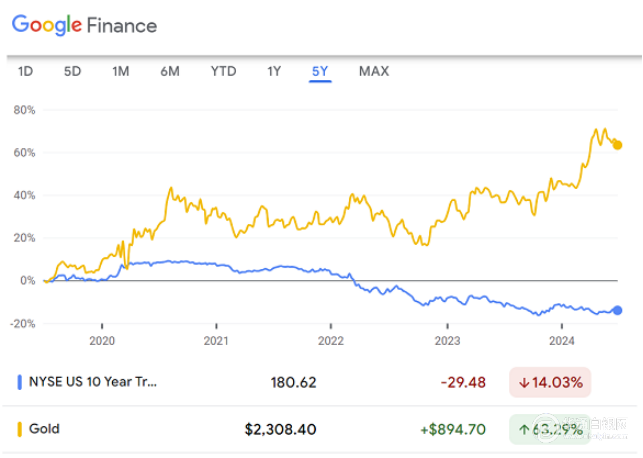The height and width of the screenshot is (458, 643).
Task: Click the green Gold percentage up badge
Action: (x=550, y=429)
